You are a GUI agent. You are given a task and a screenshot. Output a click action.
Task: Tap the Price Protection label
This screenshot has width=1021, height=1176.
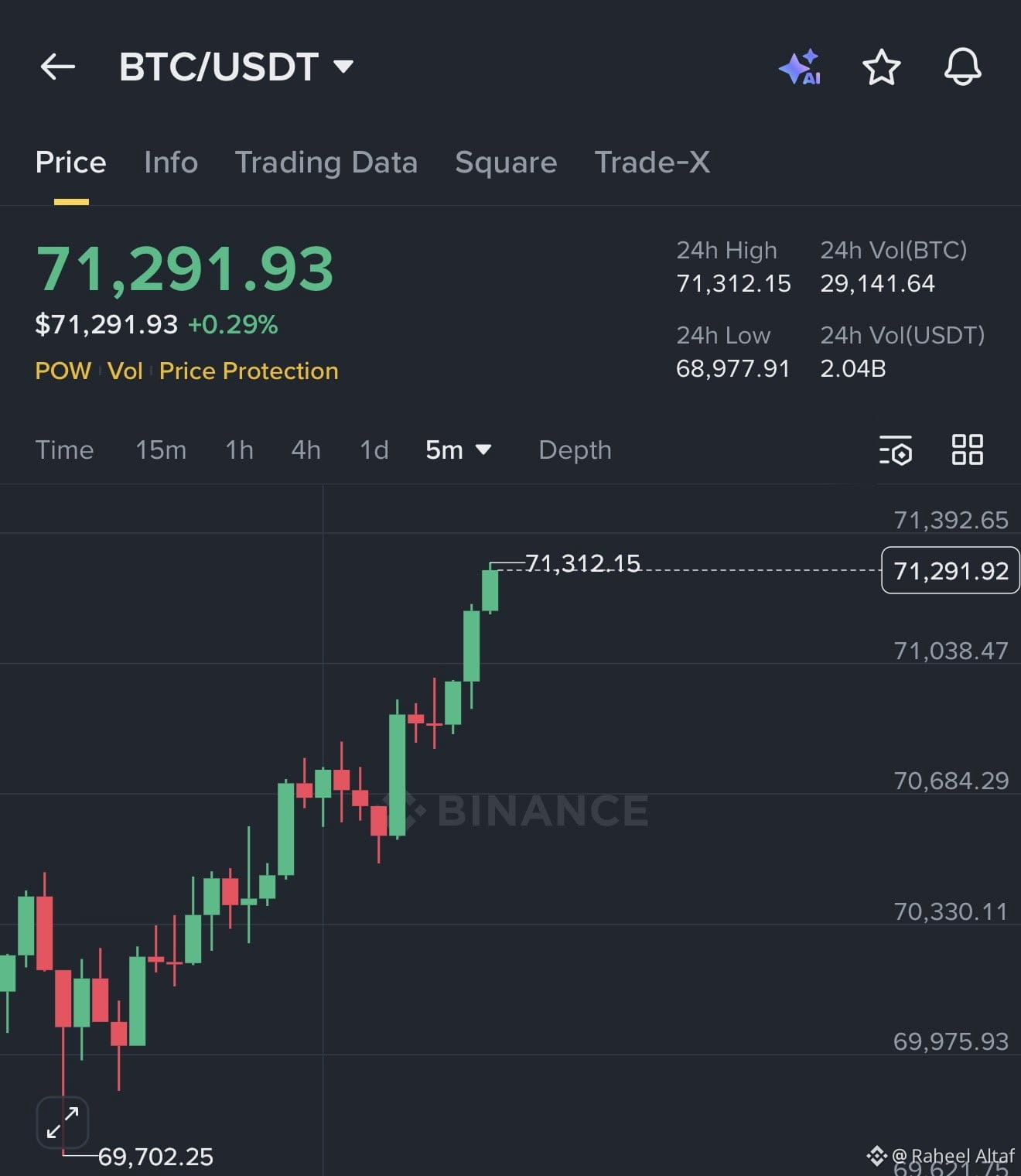(248, 371)
